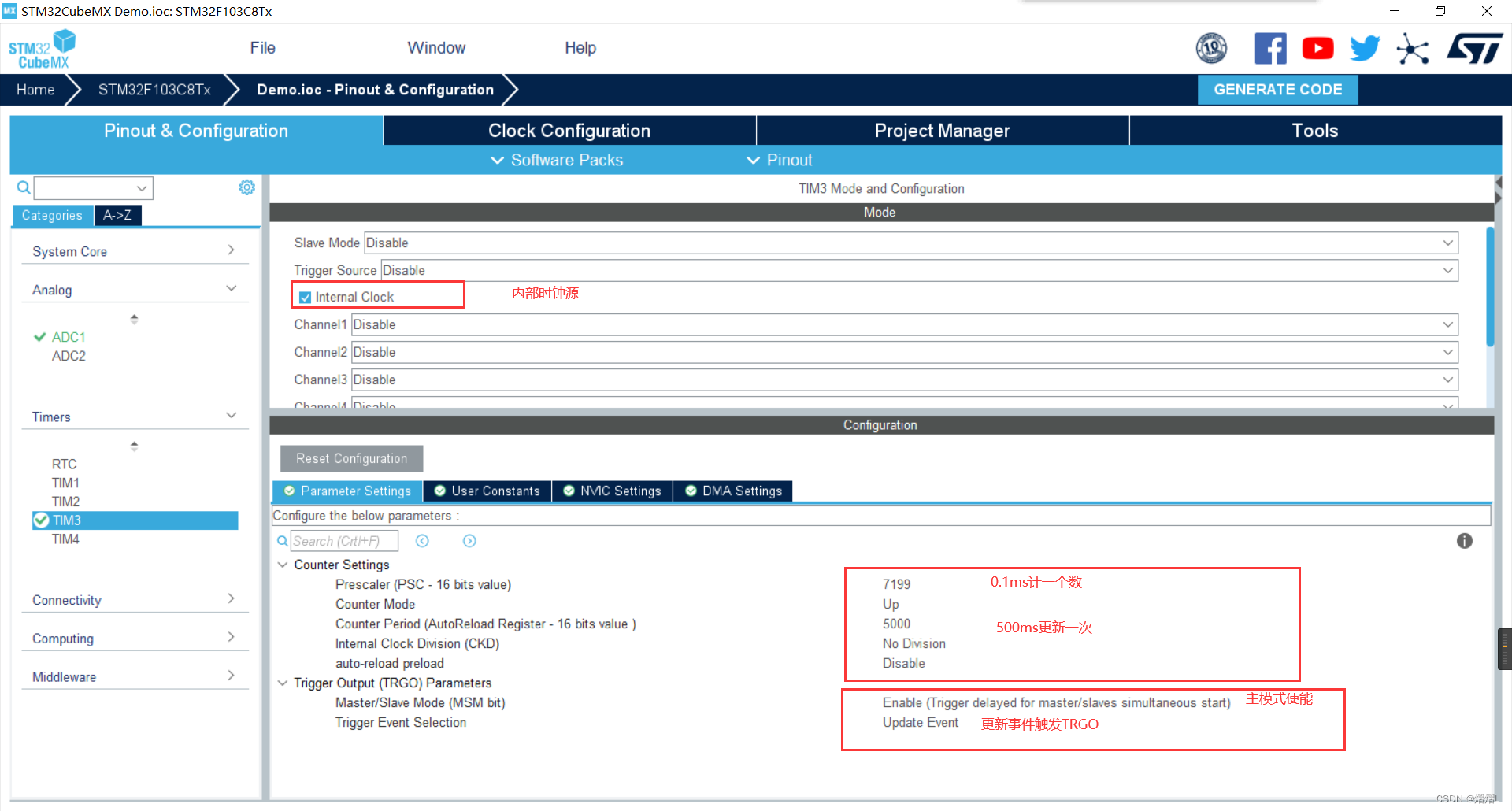This screenshot has width=1512, height=811.
Task: Click the sort arrows under Analog
Action: tap(134, 319)
